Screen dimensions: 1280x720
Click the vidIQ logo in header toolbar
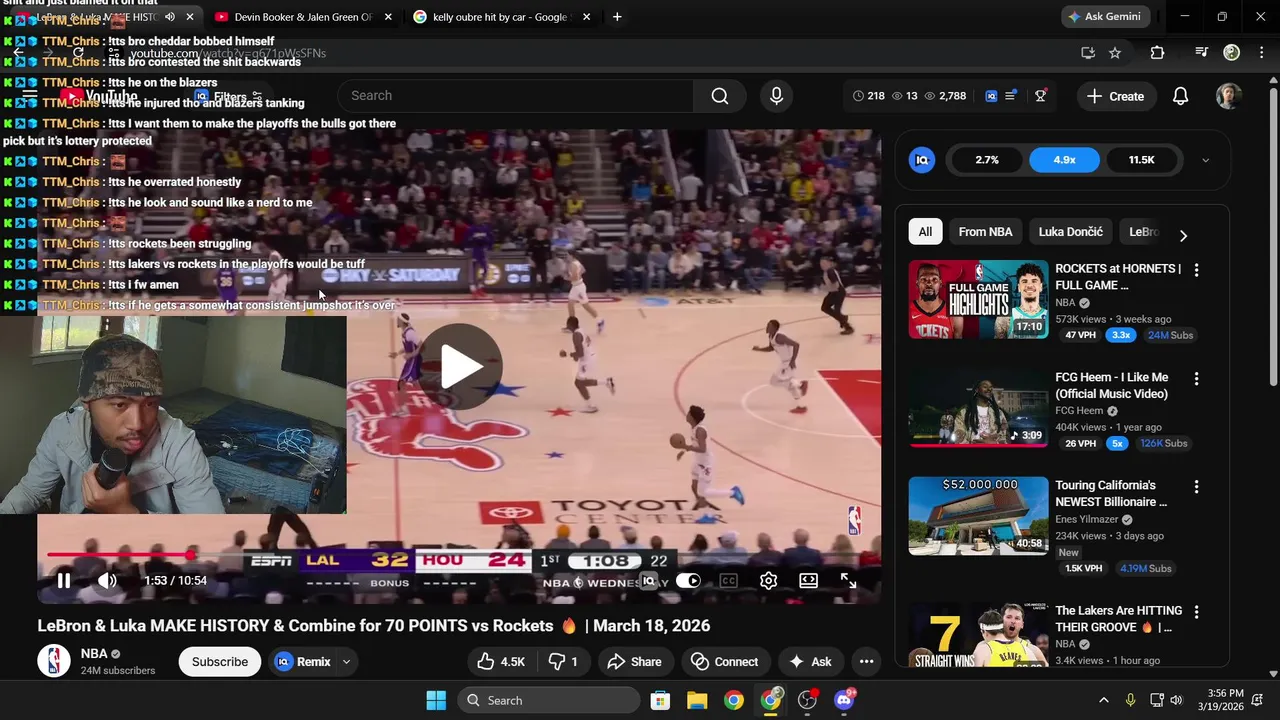click(991, 95)
